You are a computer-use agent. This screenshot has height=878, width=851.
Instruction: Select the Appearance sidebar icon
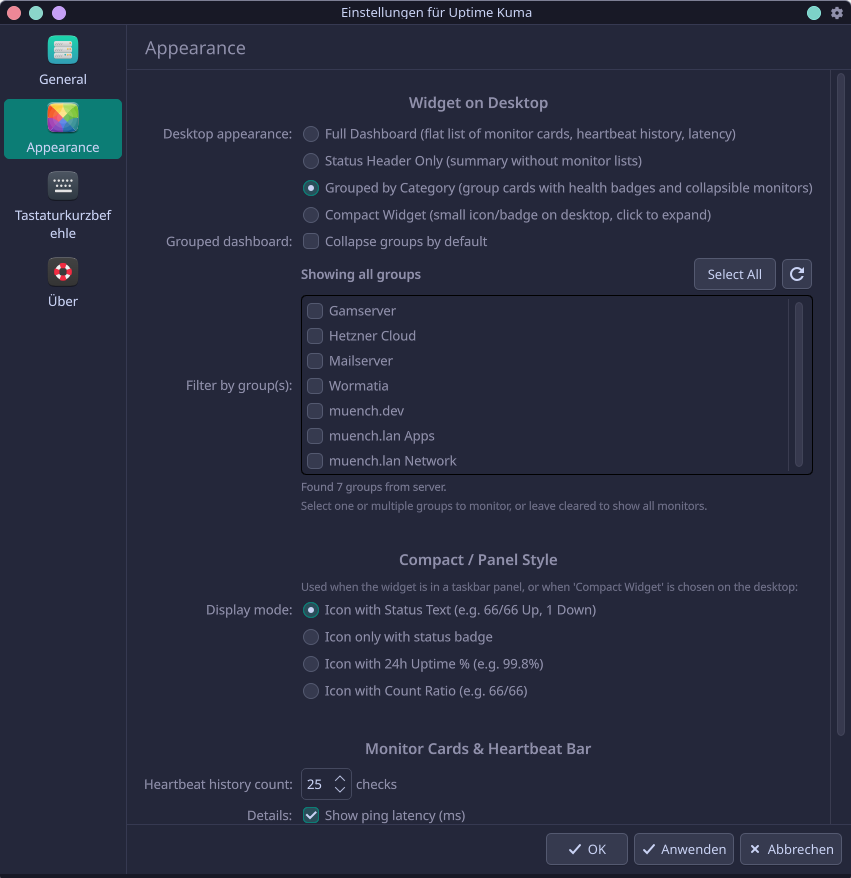coord(63,118)
